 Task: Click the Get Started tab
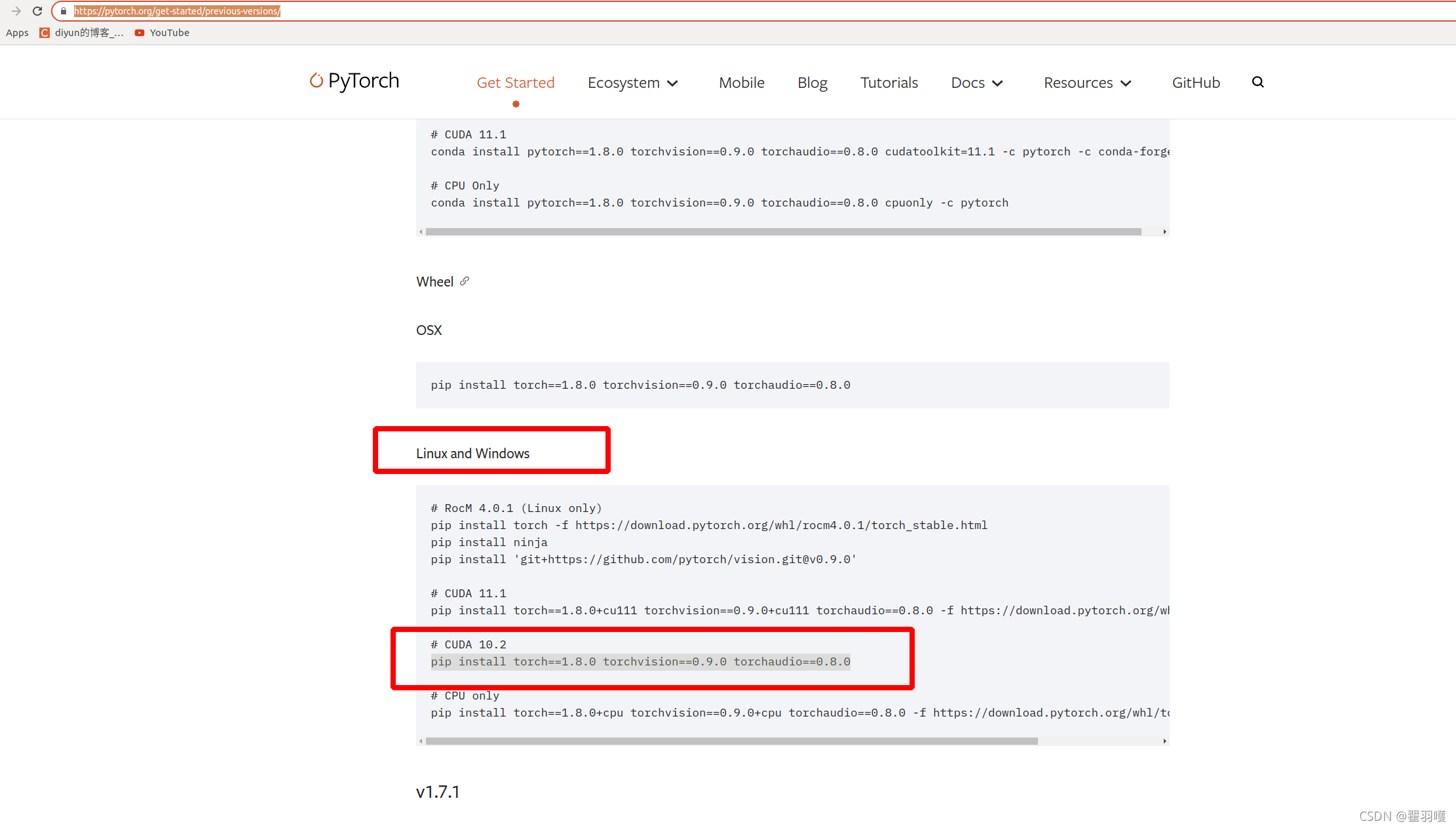point(515,82)
